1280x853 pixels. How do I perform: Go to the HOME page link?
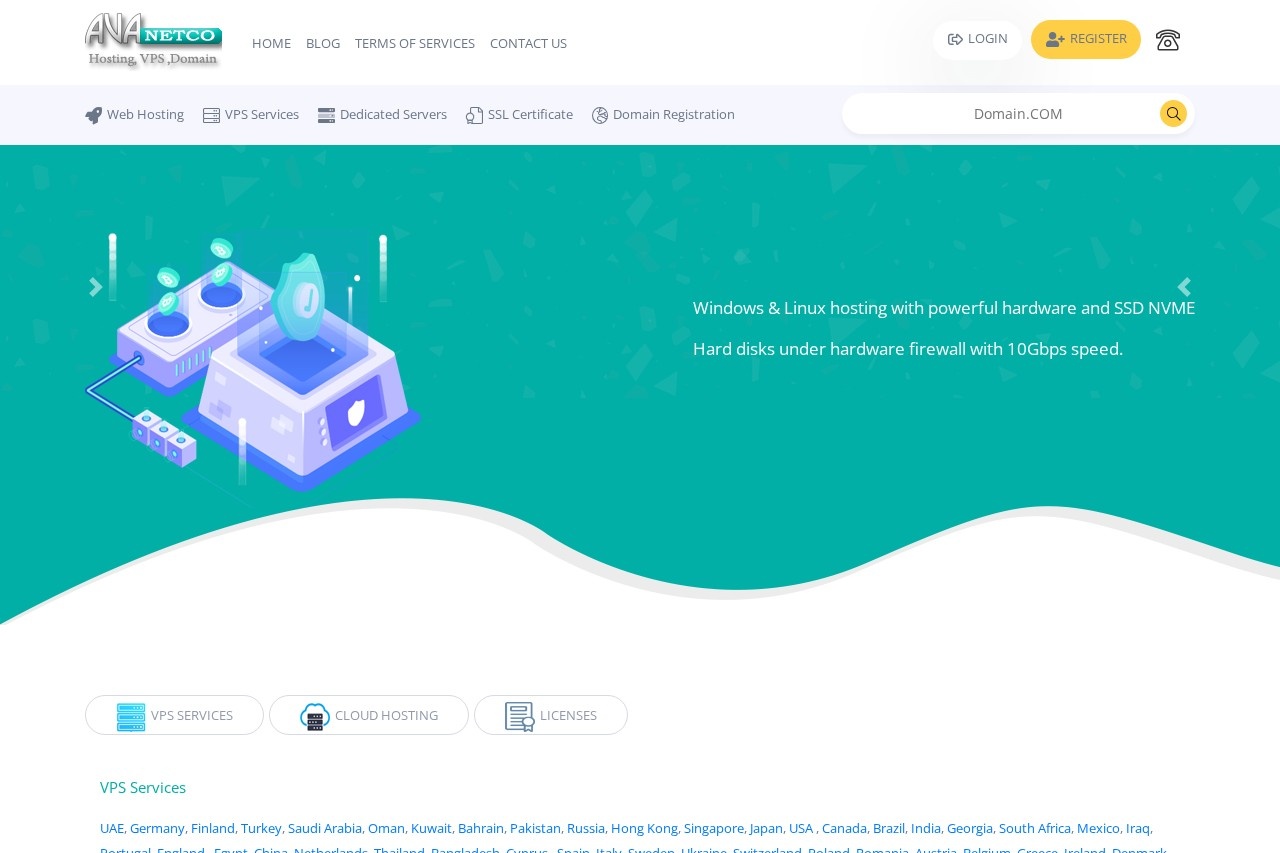271,43
